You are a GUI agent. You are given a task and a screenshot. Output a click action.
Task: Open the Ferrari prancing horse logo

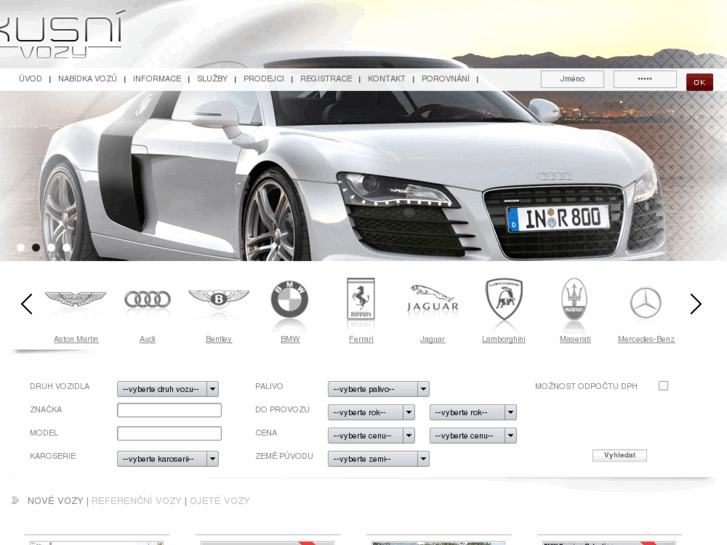point(361,299)
